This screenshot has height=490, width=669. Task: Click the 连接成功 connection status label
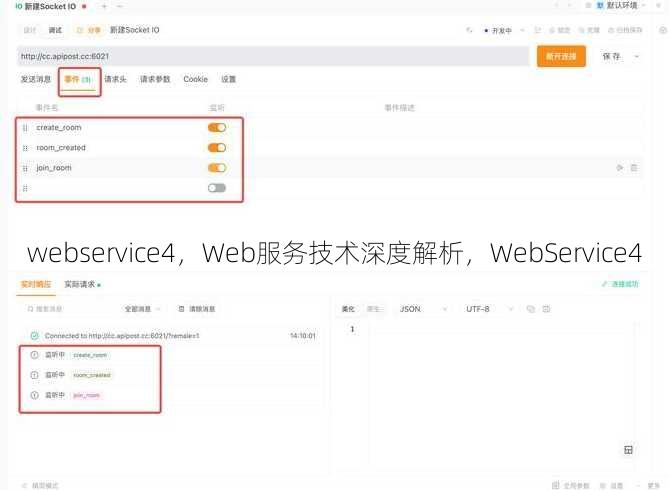point(620,284)
